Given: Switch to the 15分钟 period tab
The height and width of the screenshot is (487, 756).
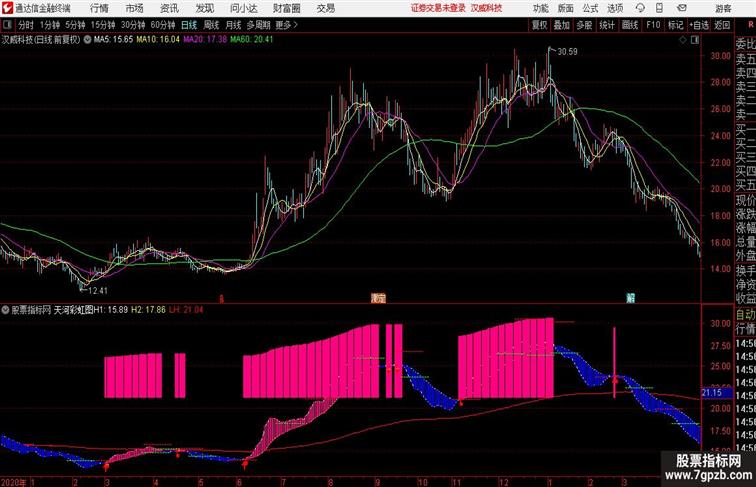Looking at the screenshot, I should tap(103, 25).
